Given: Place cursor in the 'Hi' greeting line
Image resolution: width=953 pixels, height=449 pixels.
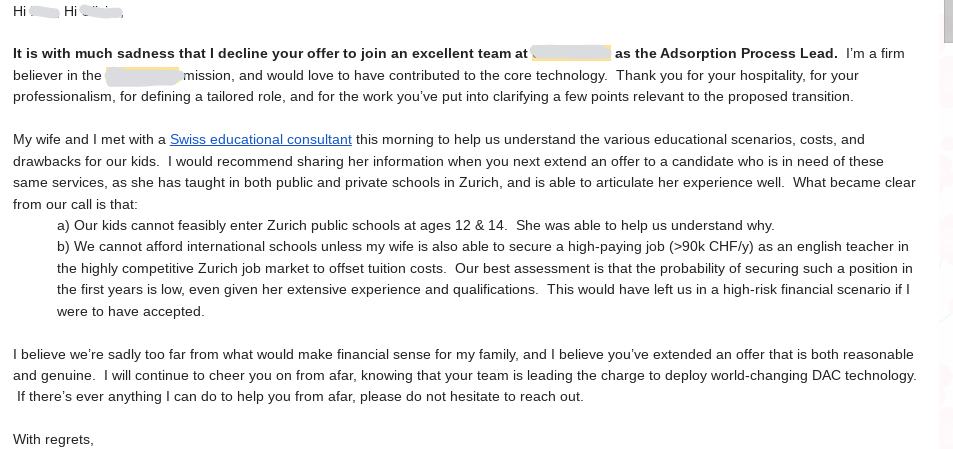Looking at the screenshot, I should [x=20, y=11].
